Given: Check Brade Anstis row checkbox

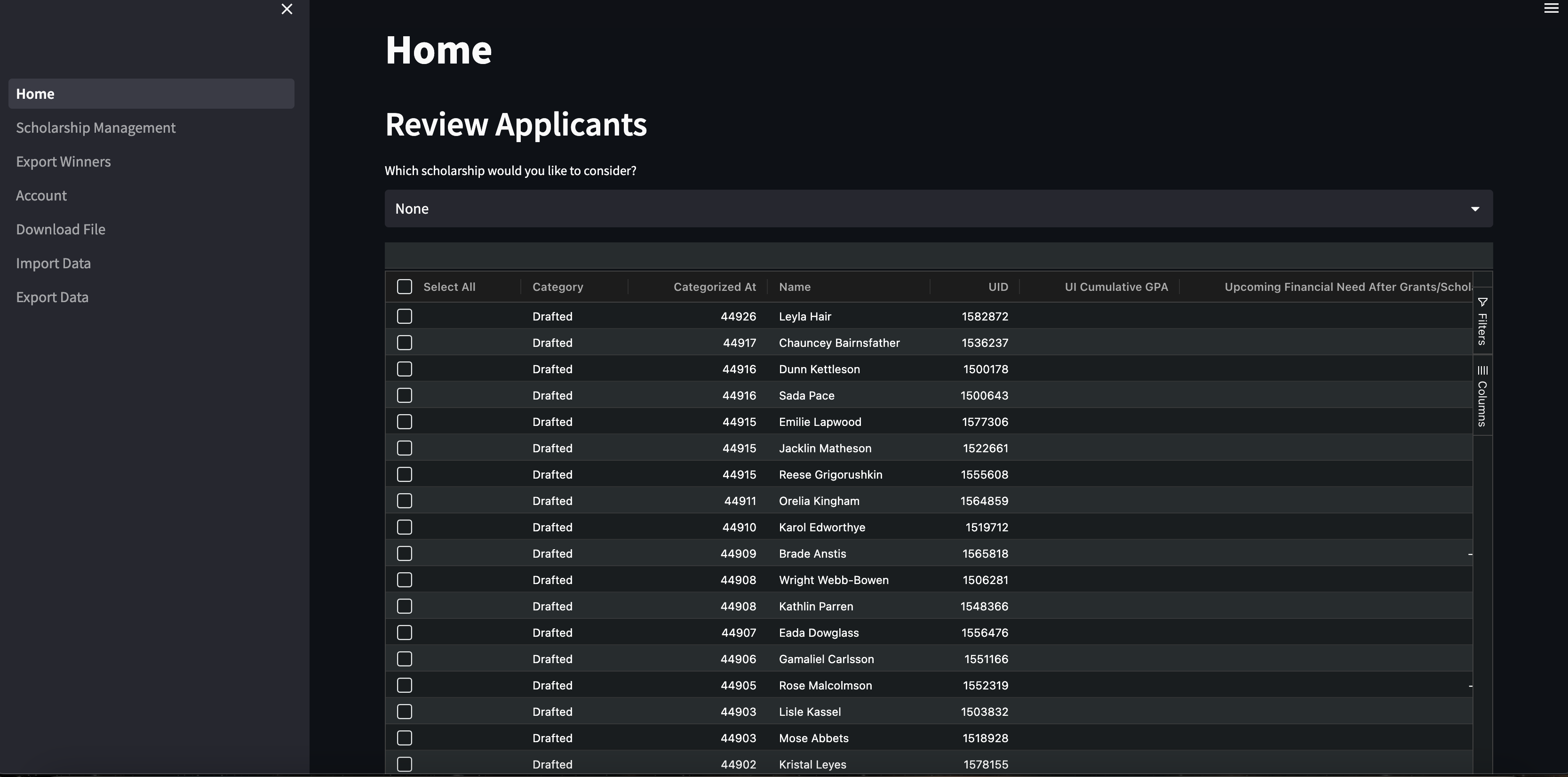Looking at the screenshot, I should (404, 553).
